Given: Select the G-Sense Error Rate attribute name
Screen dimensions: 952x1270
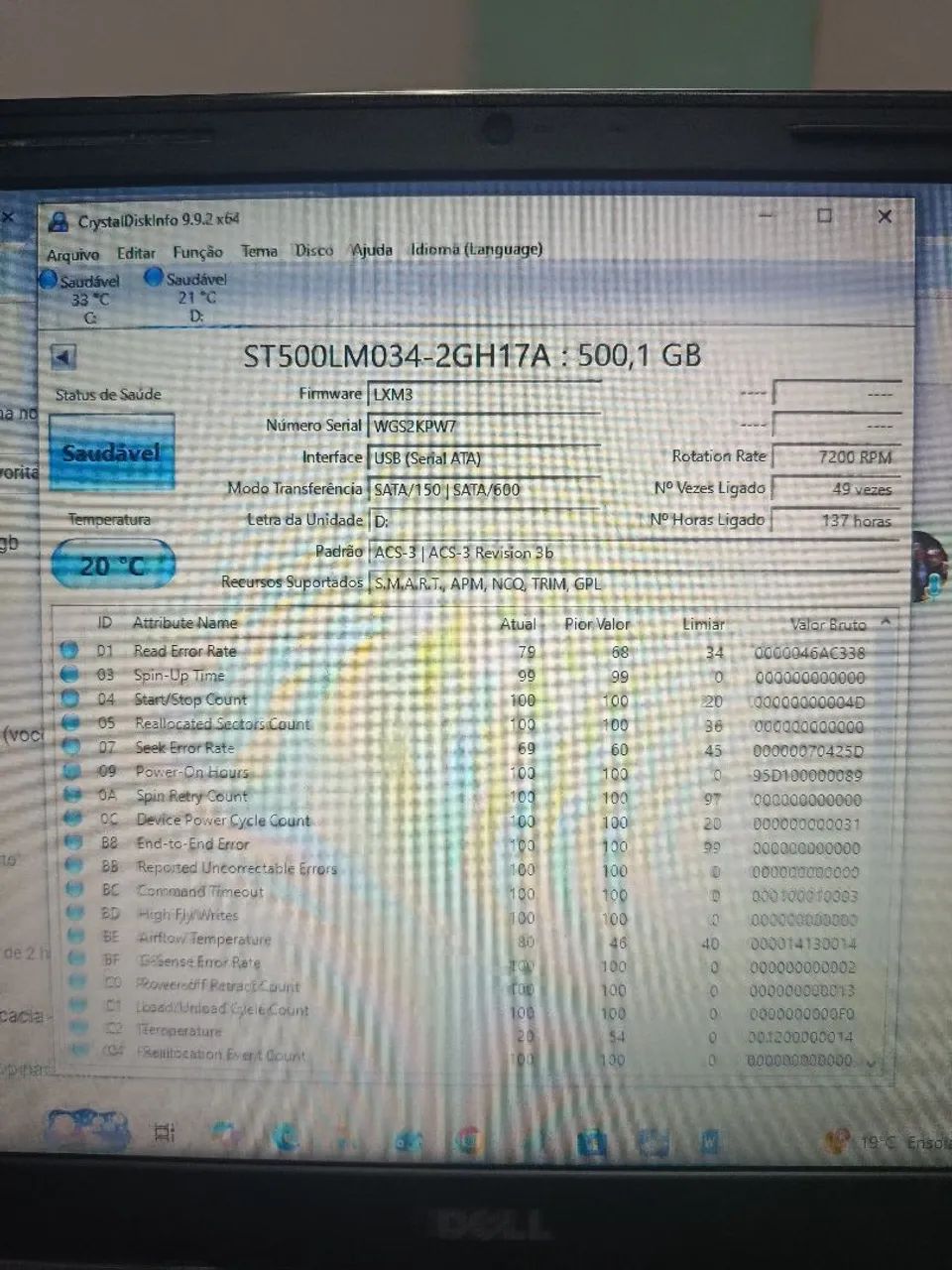Looking at the screenshot, I should pos(198,961).
